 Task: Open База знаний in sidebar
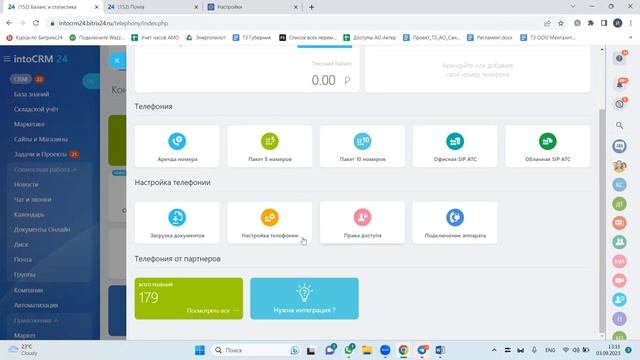point(31,94)
